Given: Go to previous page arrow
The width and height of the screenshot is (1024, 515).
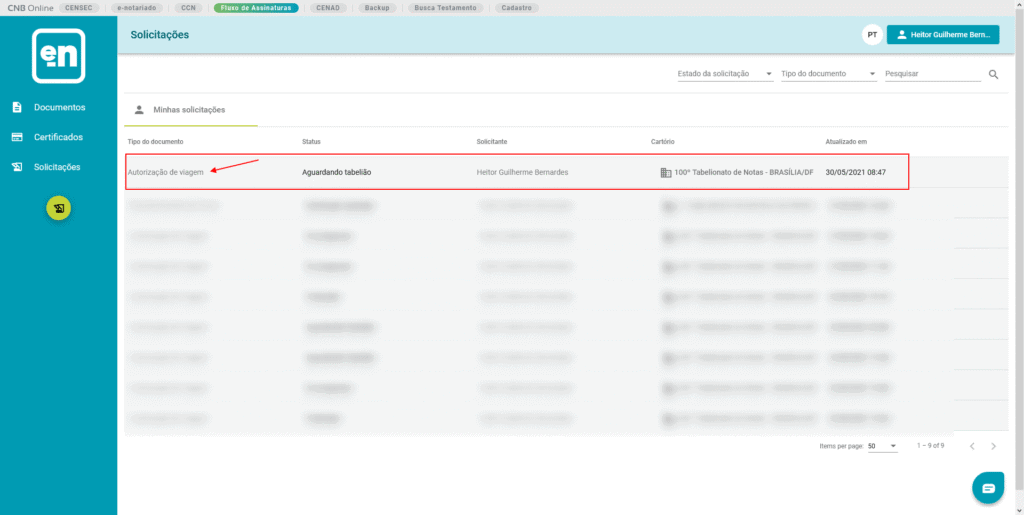Looking at the screenshot, I should coord(972,446).
